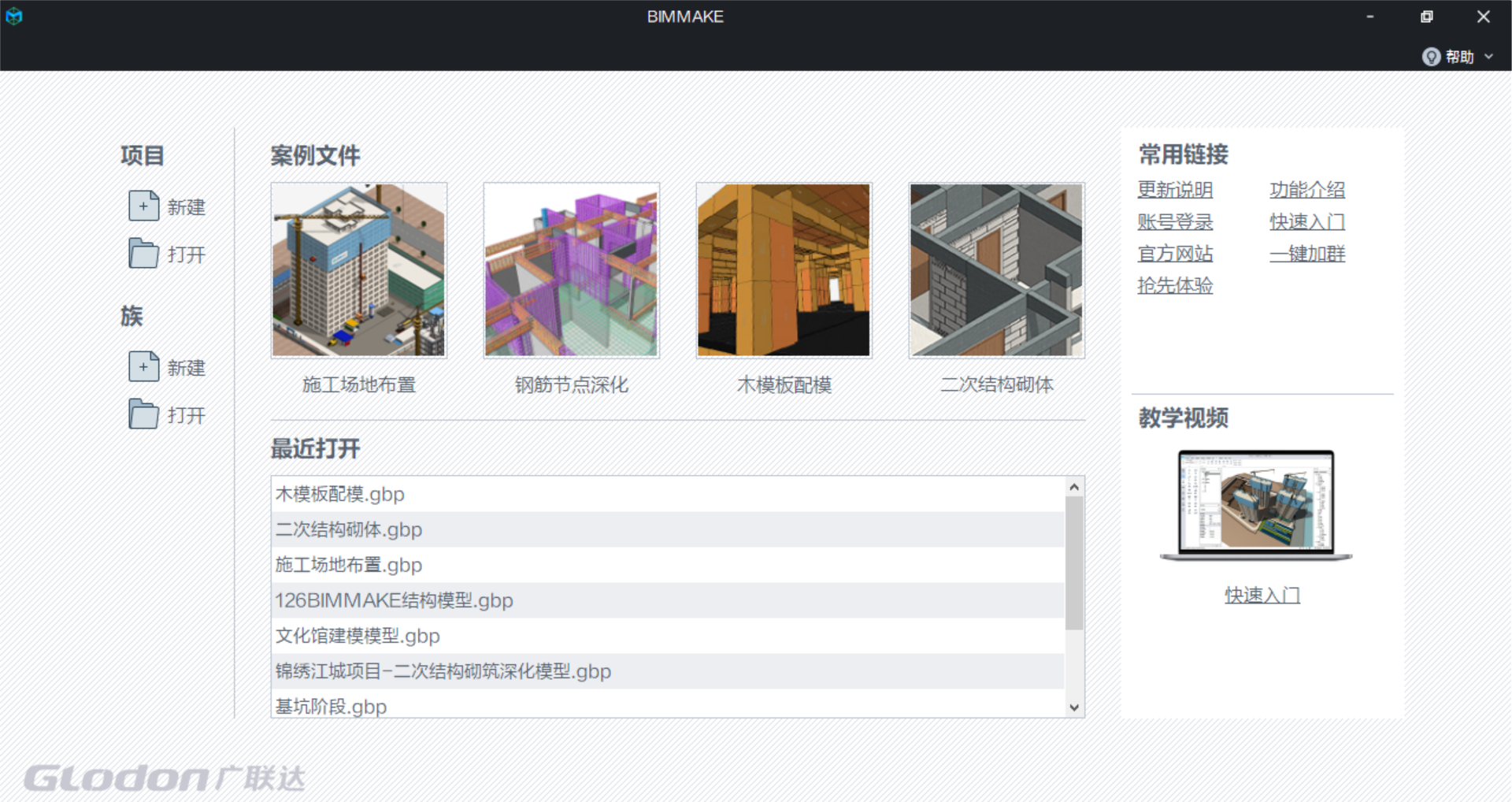Image resolution: width=1512 pixels, height=802 pixels.
Task: Open the 二次结构砌体 sample thumbnail
Action: [997, 270]
